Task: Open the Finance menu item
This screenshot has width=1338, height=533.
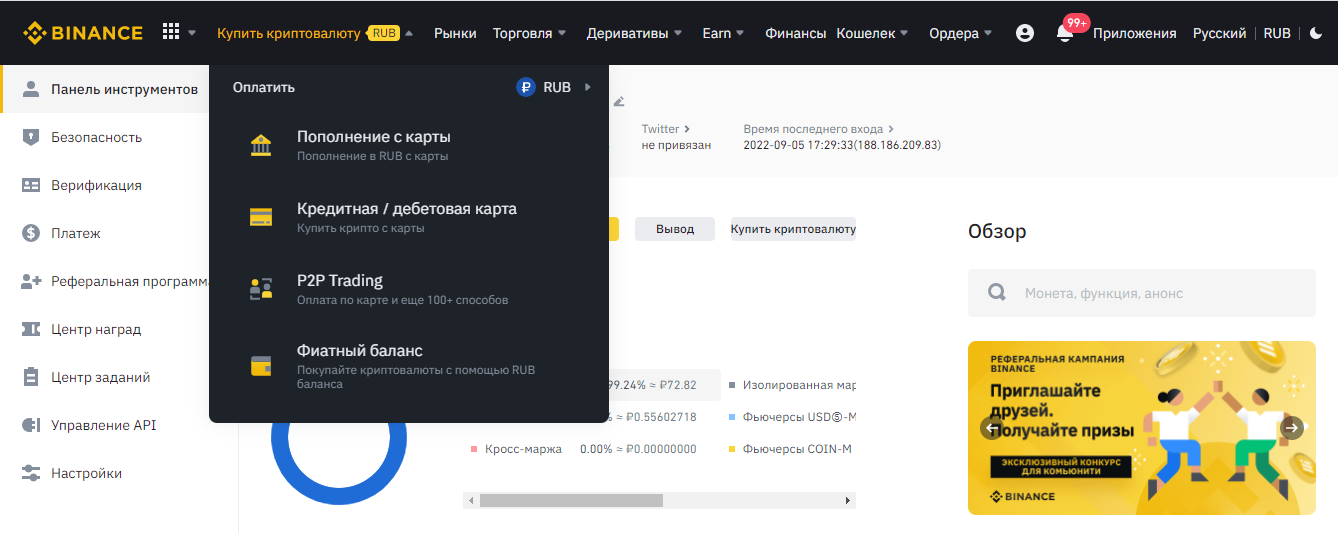Action: [x=795, y=33]
